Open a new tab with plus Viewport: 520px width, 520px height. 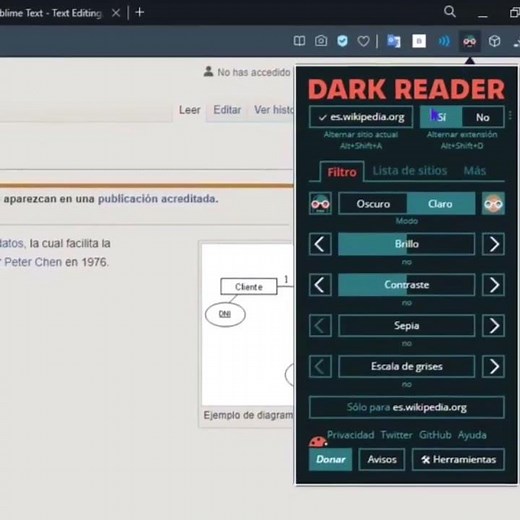click(x=140, y=12)
